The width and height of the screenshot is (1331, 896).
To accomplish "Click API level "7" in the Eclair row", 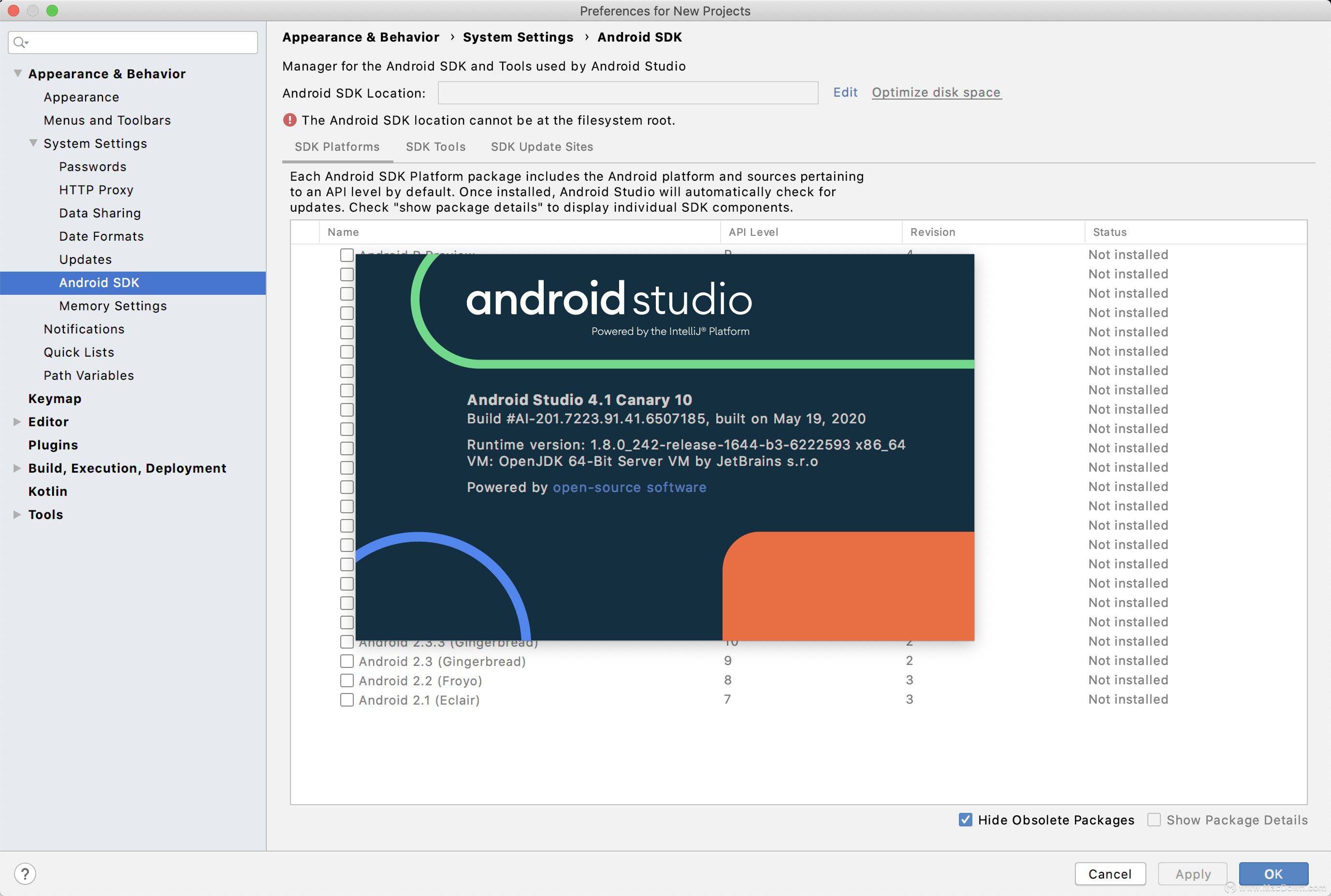I will click(x=727, y=699).
